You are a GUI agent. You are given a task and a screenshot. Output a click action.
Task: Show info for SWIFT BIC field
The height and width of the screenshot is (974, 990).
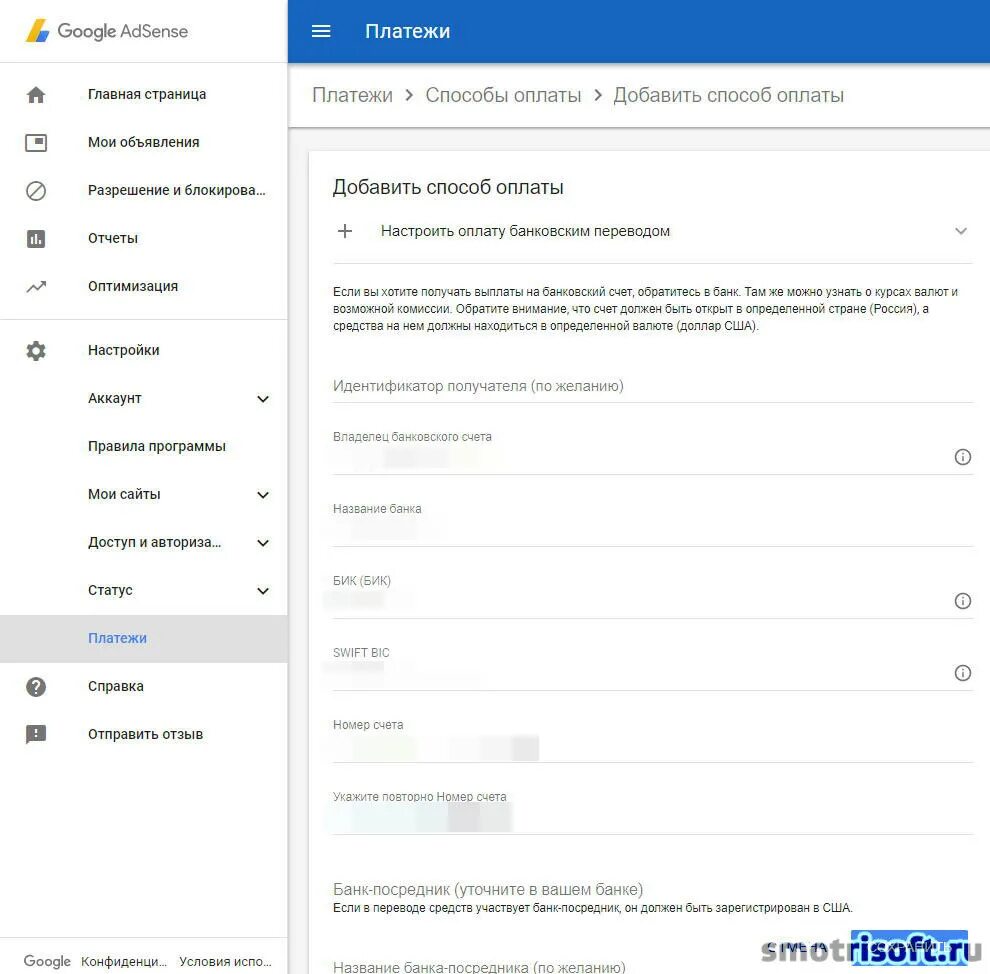tap(962, 672)
